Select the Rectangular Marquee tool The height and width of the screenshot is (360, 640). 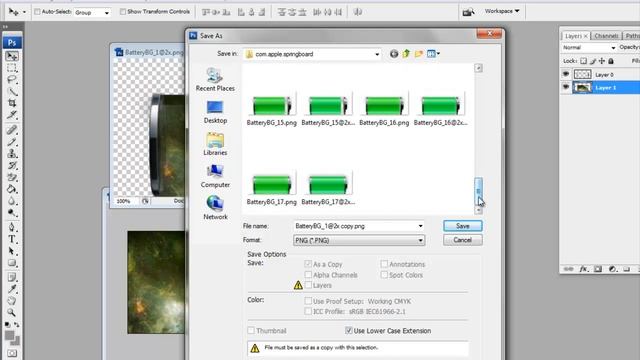point(12,68)
